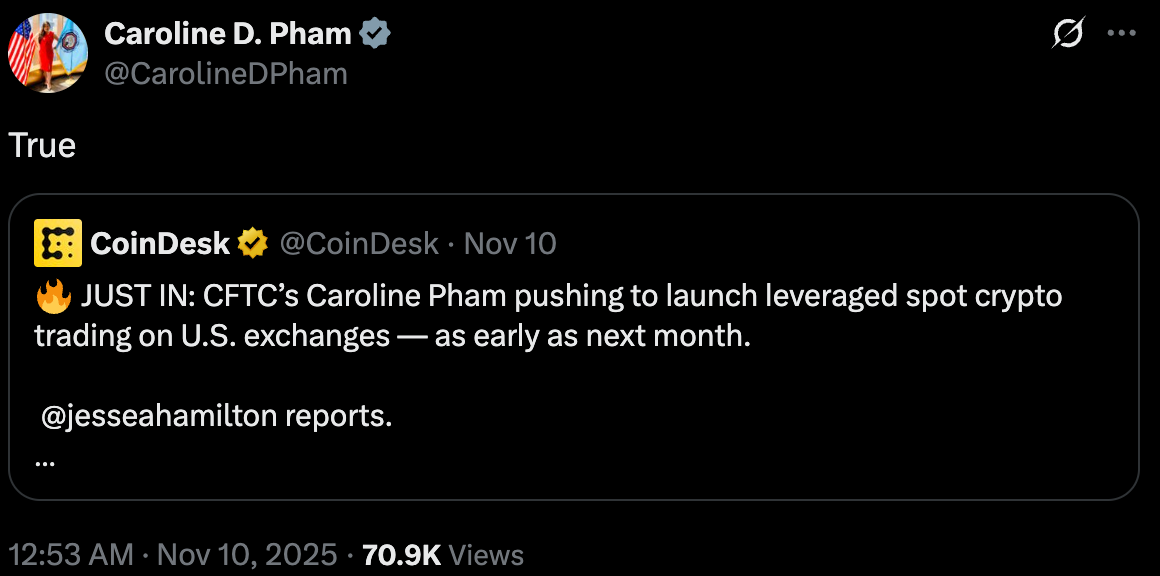Visit the @CarolineDPham handle
The image size is (1160, 576).
(225, 73)
